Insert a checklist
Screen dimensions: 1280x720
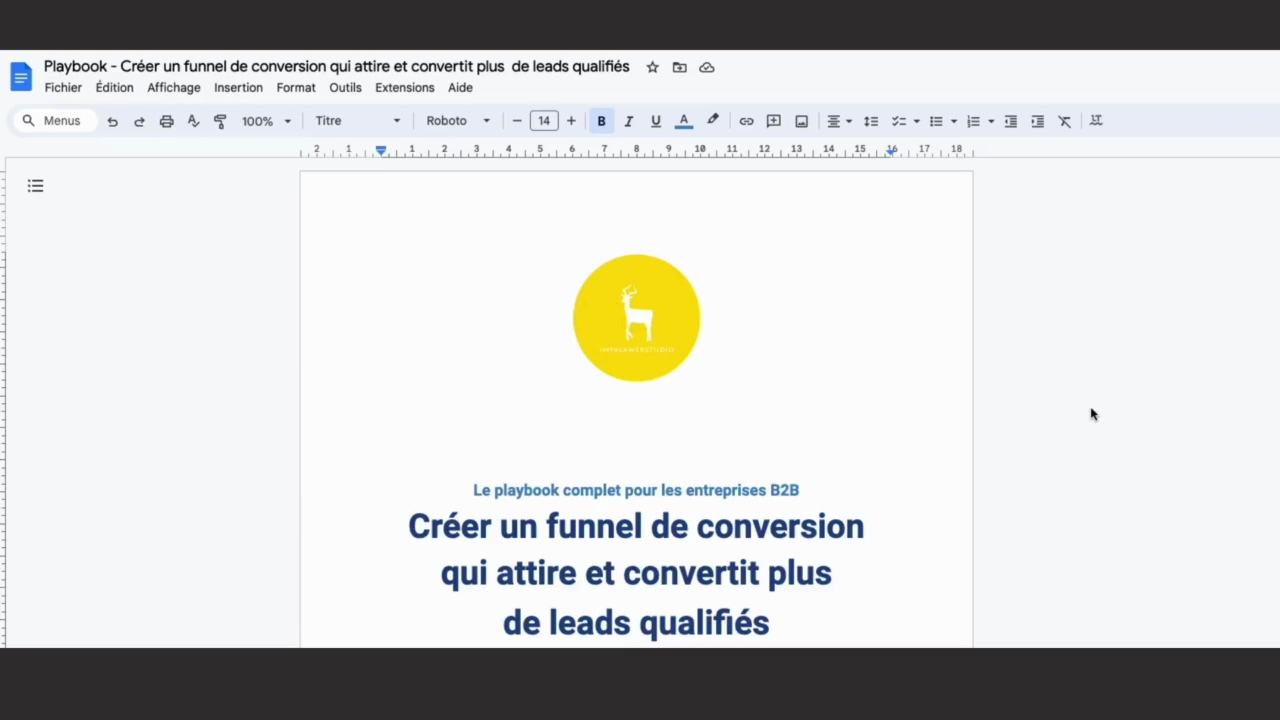(x=898, y=121)
